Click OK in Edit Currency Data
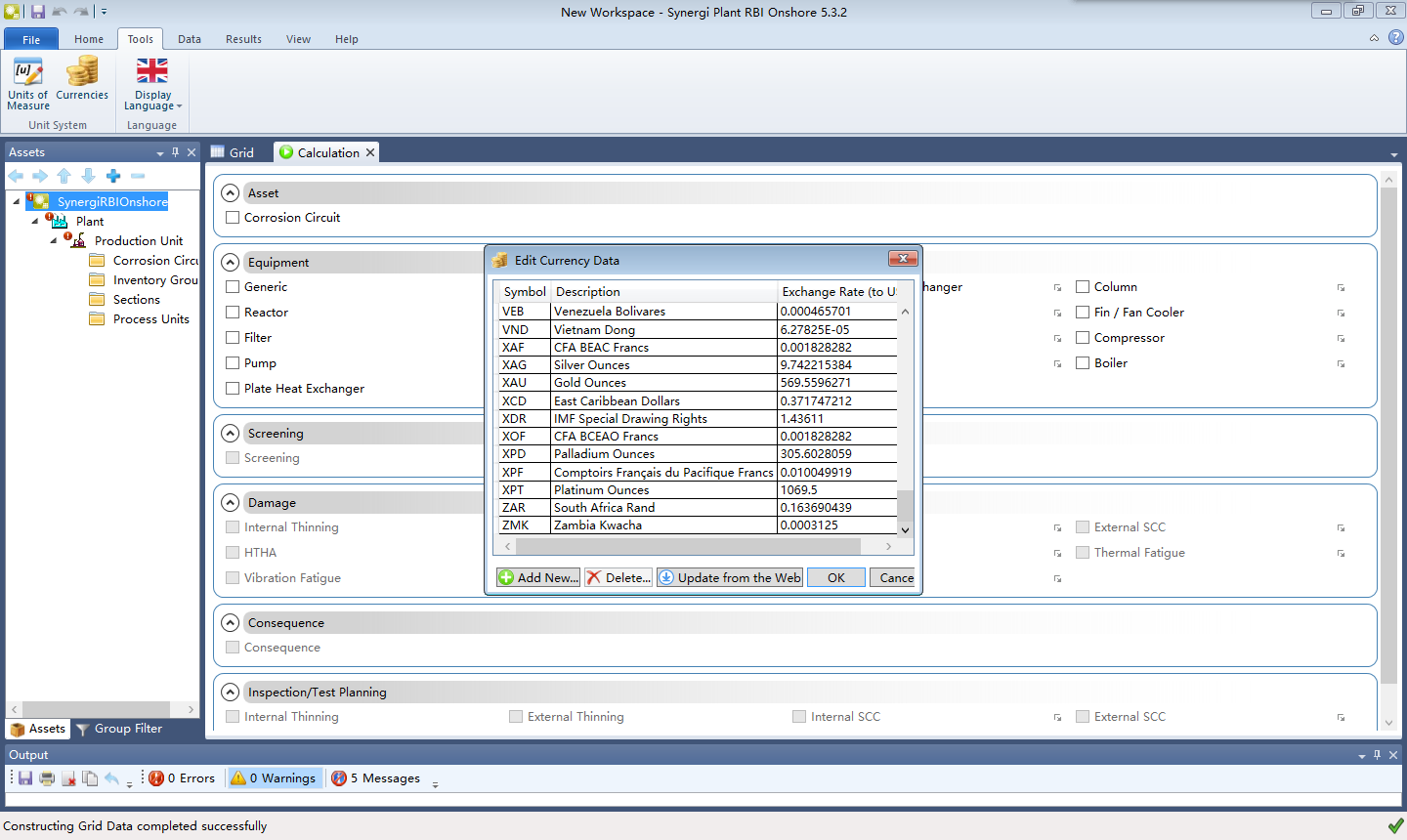This screenshot has height=840, width=1407. (x=836, y=577)
